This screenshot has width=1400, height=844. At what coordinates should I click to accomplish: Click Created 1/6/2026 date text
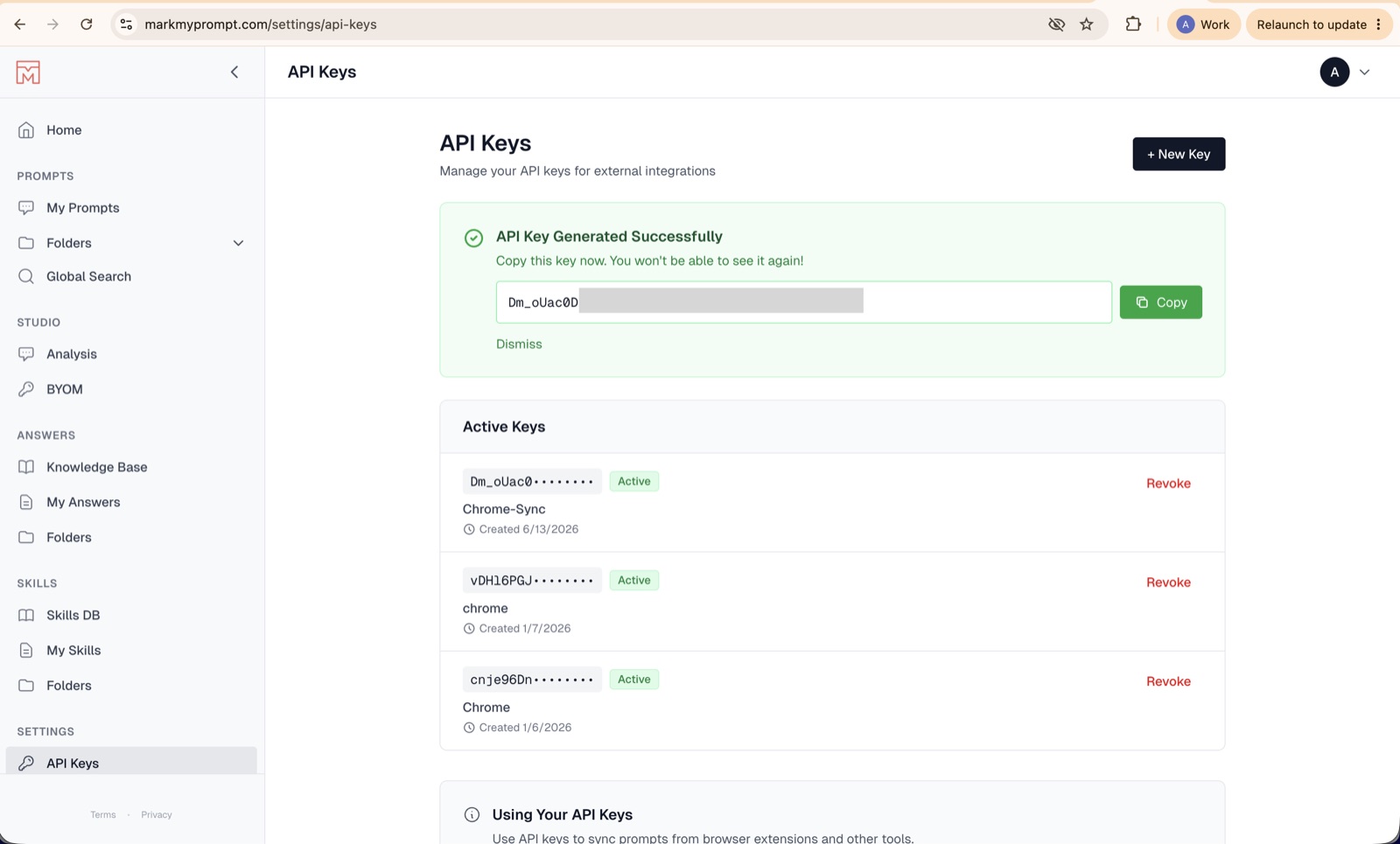click(x=525, y=727)
